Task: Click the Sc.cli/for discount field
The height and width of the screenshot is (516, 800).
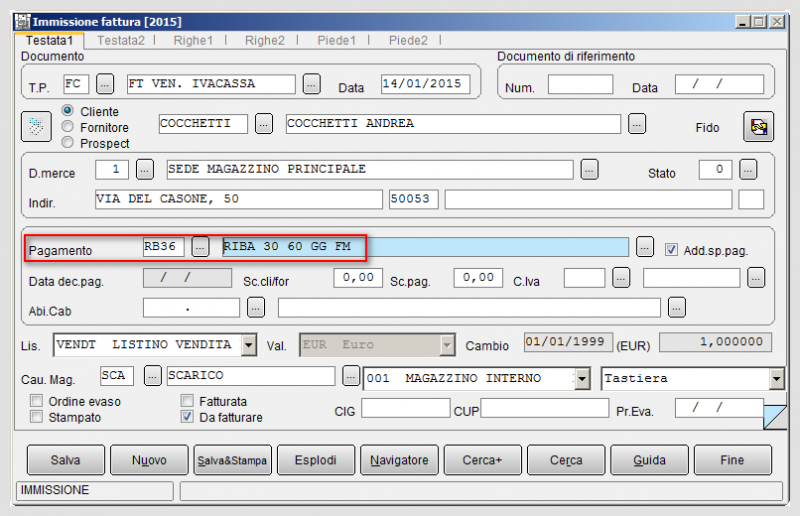Action: (x=358, y=278)
